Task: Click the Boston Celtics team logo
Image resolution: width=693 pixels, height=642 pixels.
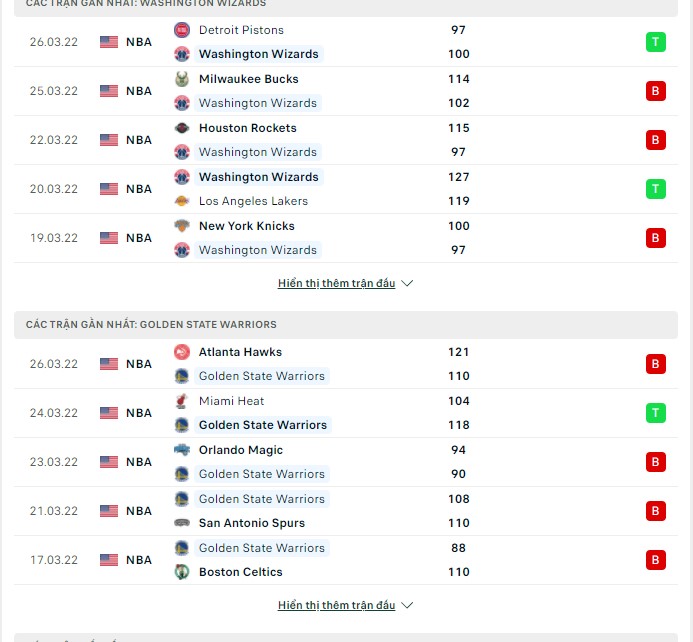Action: pos(182,572)
